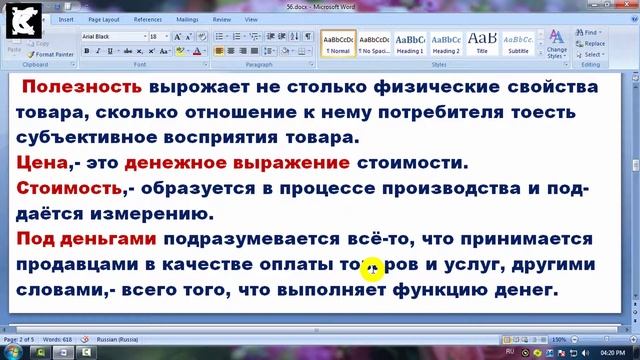The width and height of the screenshot is (640, 360).
Task: Open Change Case dropdown
Action: tap(165, 51)
